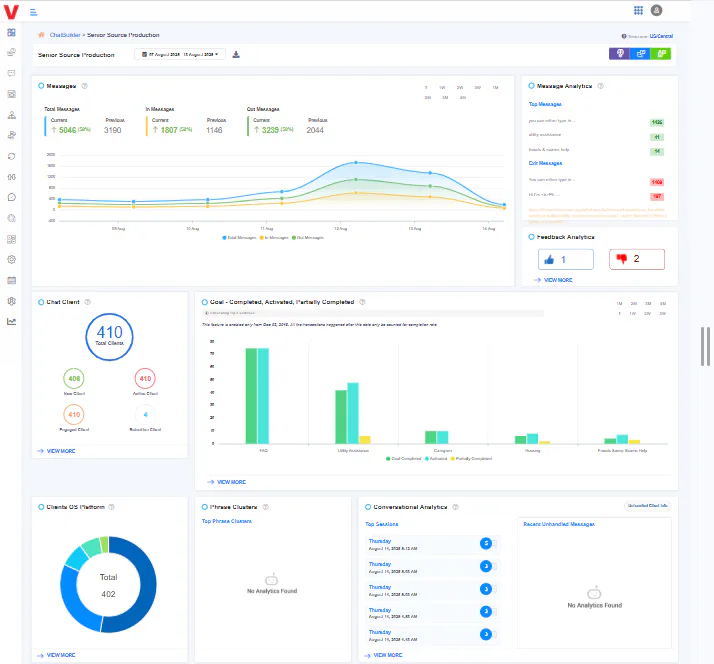Viewport: 714px width, 664px height.
Task: Click the red V logo
Action: point(11,12)
